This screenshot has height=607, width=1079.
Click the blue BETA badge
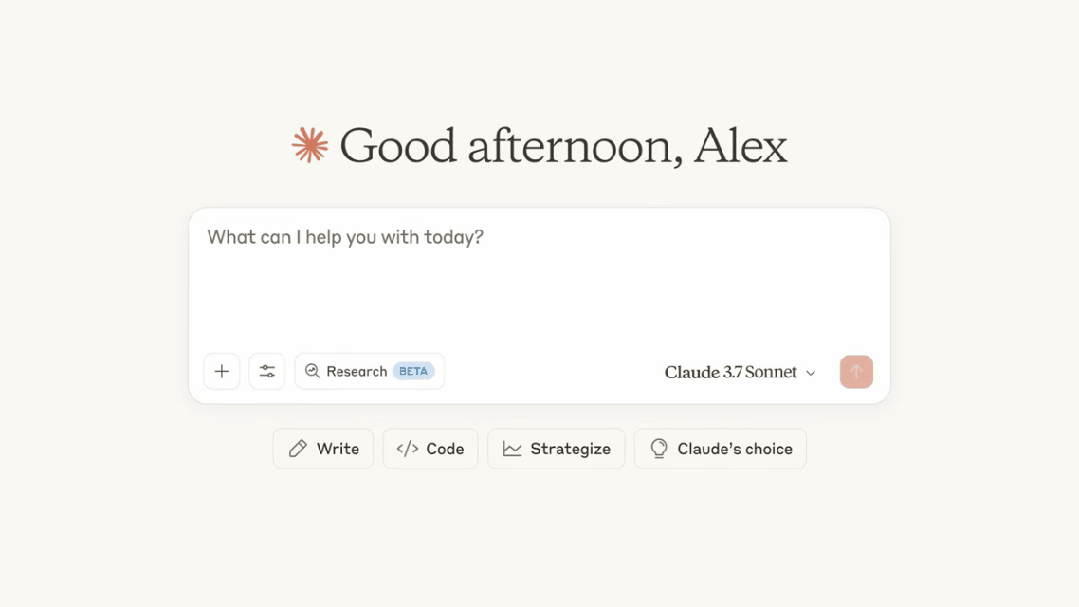coord(414,371)
